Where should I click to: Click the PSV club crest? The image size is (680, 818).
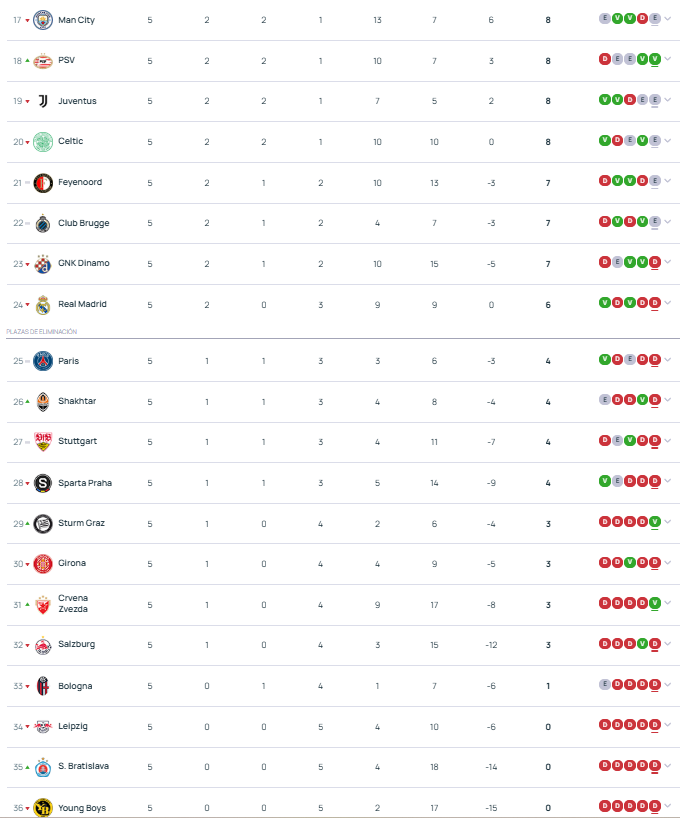[x=43, y=61]
